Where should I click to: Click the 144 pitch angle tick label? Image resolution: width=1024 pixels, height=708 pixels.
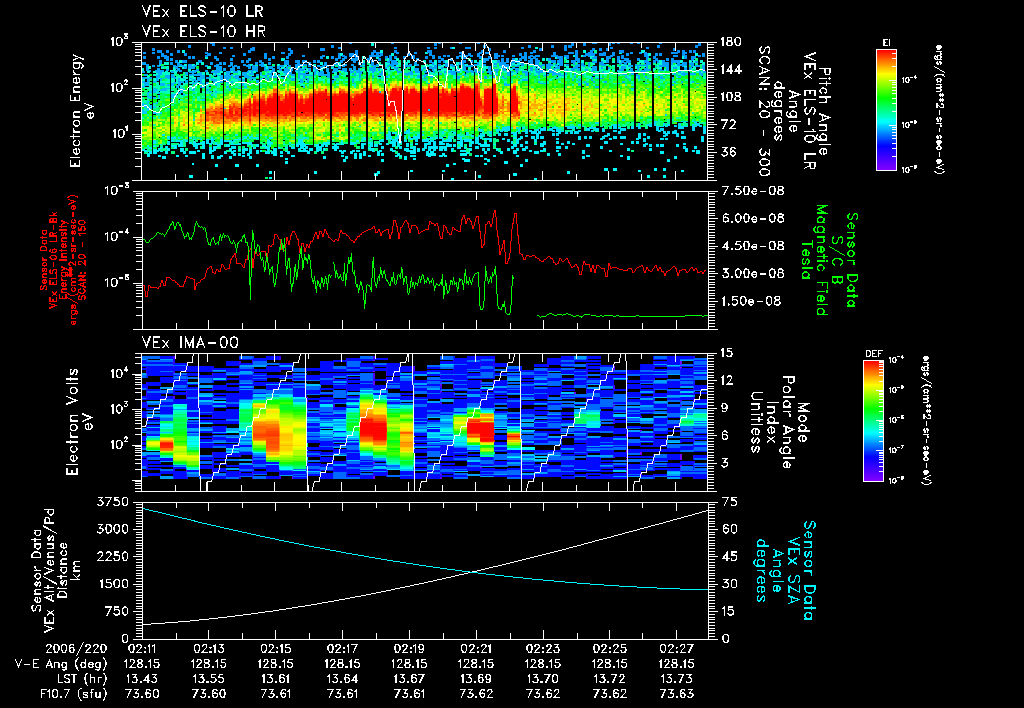729,69
